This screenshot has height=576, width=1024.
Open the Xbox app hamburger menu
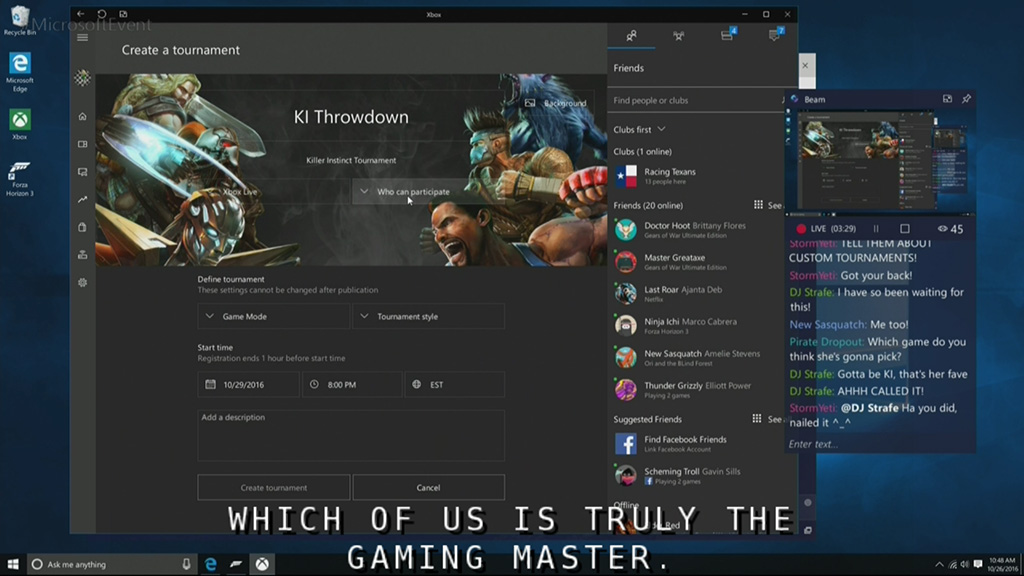click(82, 37)
